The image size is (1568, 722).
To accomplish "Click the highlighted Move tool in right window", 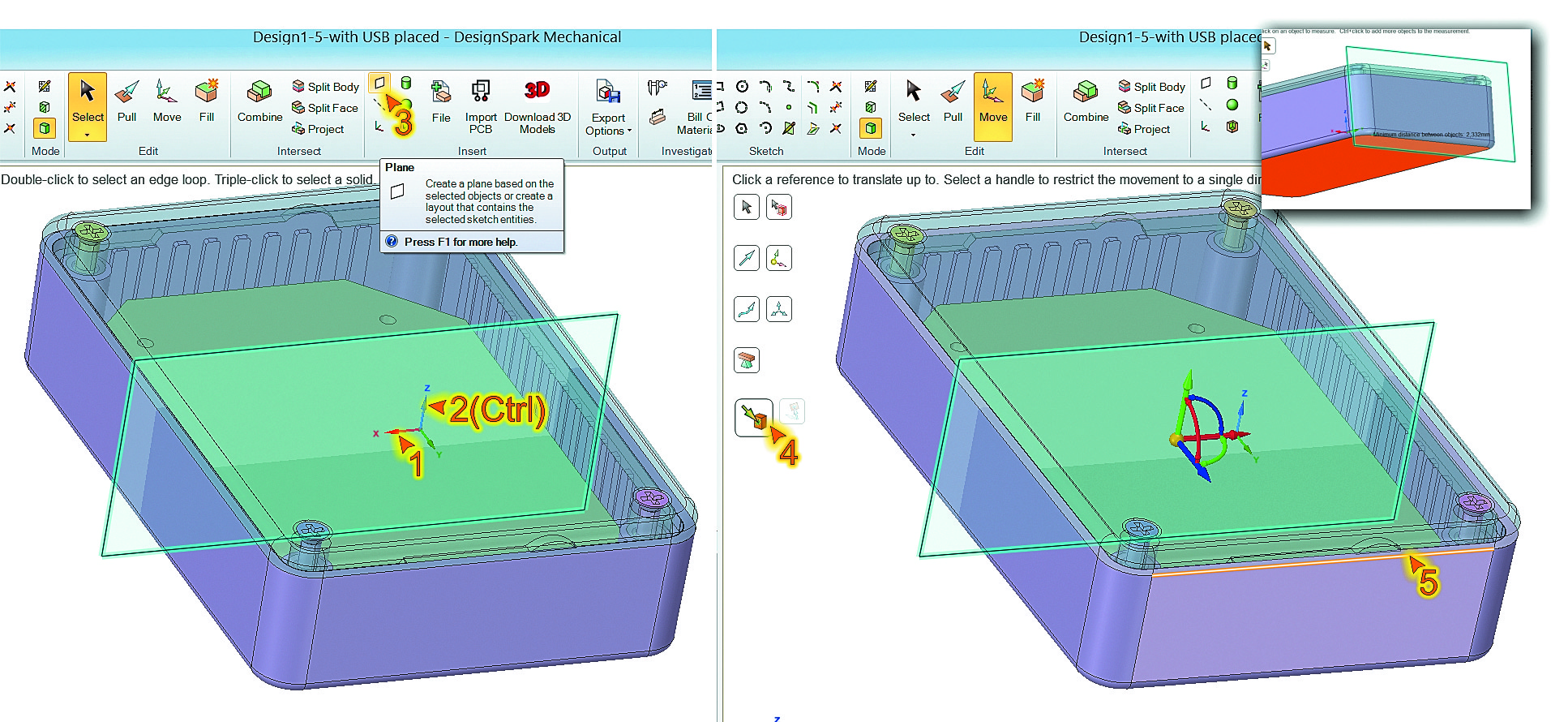I will click(x=993, y=105).
